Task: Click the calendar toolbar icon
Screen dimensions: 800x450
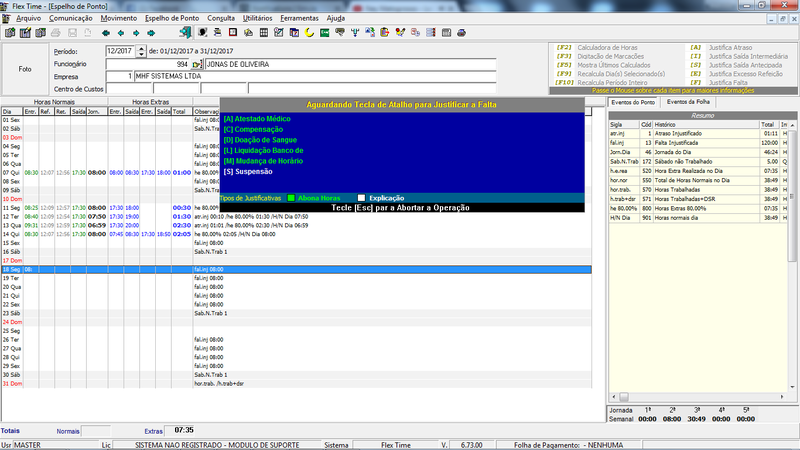Action: click(294, 33)
